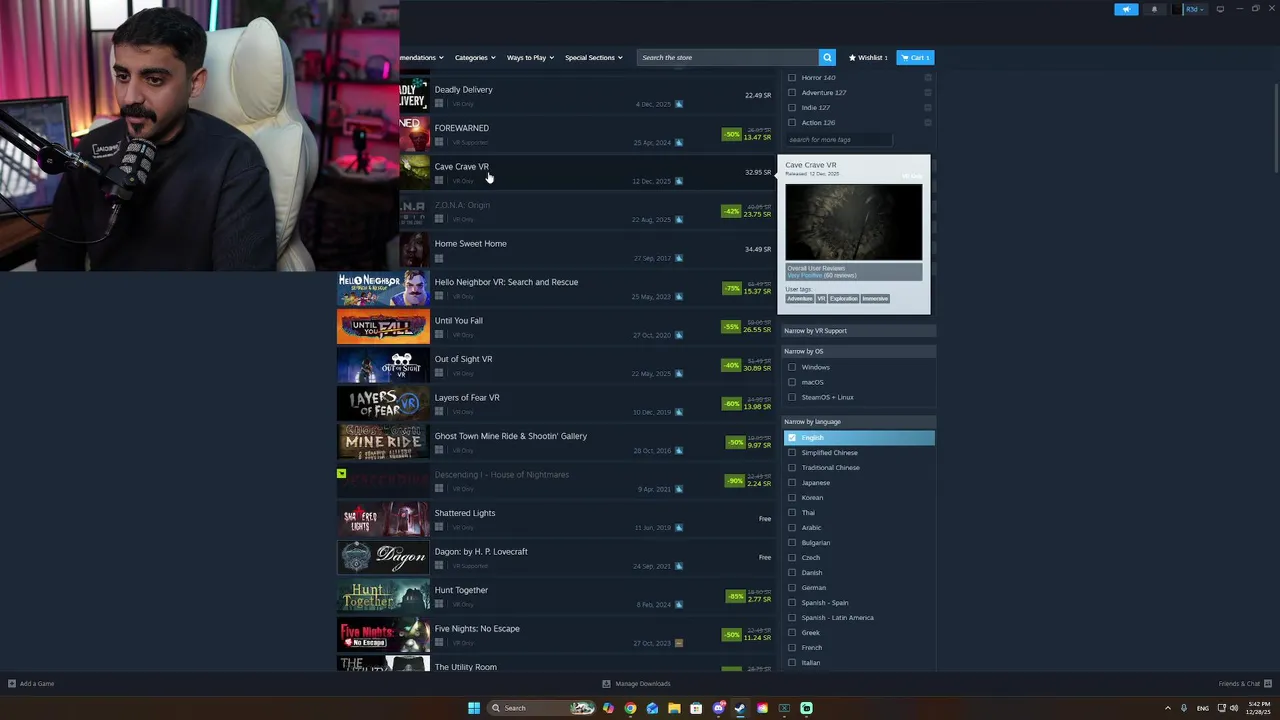
Task: Open File Explorer from the taskbar
Action: 674,708
